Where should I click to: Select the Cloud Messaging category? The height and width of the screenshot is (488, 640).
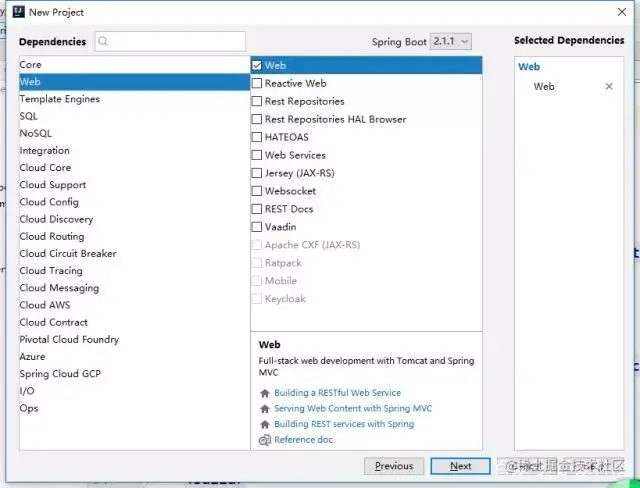pyautogui.click(x=134, y=288)
